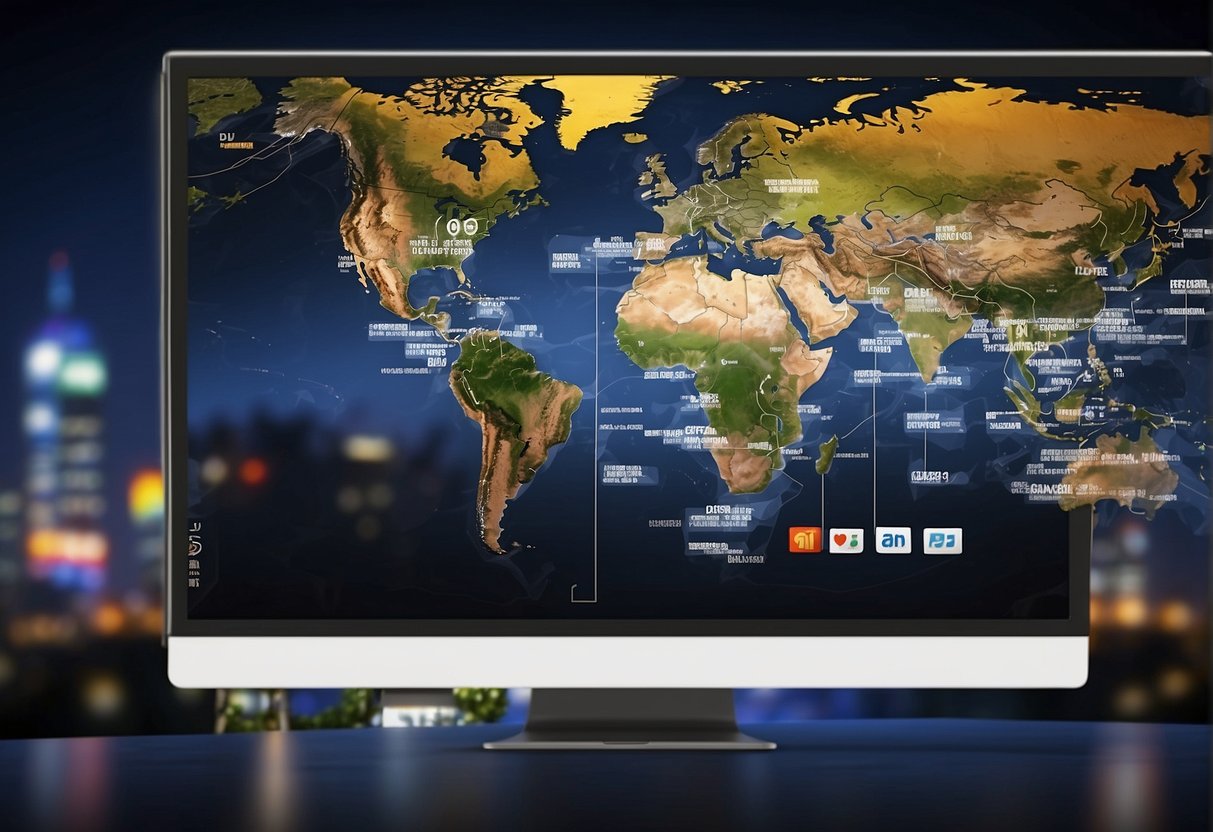Select the Madagascar island on the map
Image resolution: width=1213 pixels, height=832 pixels.
(x=826, y=456)
